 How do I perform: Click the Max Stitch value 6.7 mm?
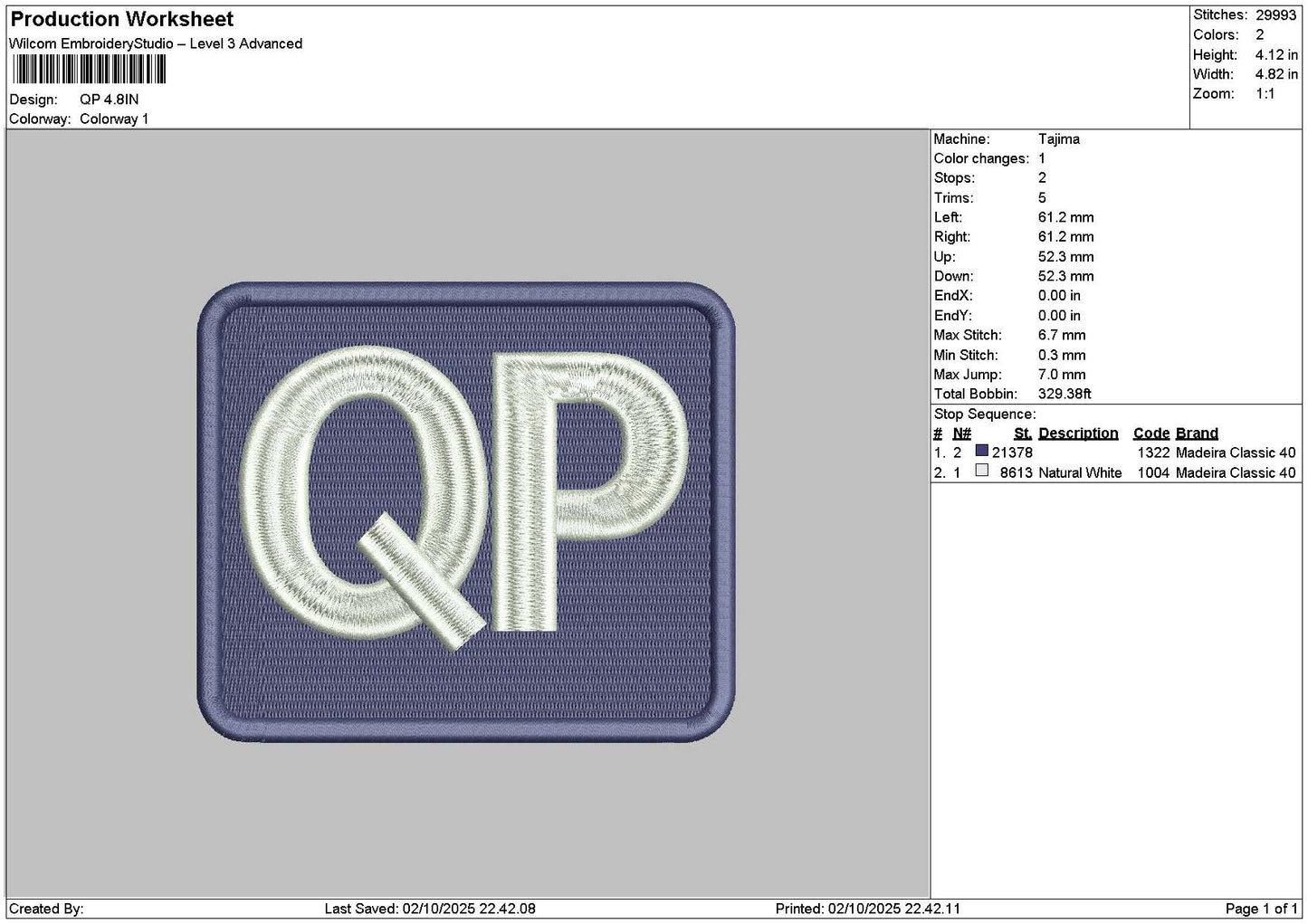click(1062, 335)
